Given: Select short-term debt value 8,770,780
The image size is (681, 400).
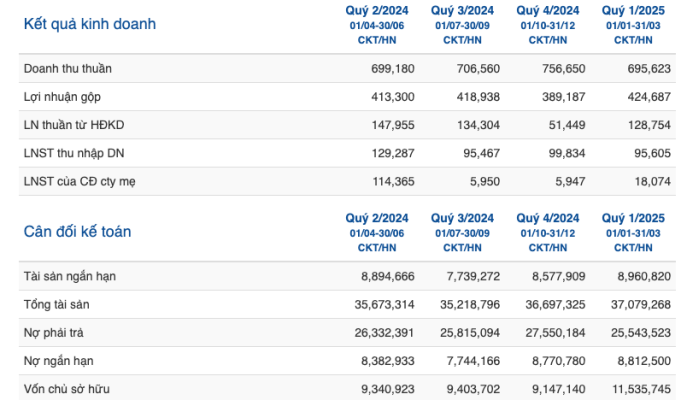Looking at the screenshot, I should click(x=559, y=361).
